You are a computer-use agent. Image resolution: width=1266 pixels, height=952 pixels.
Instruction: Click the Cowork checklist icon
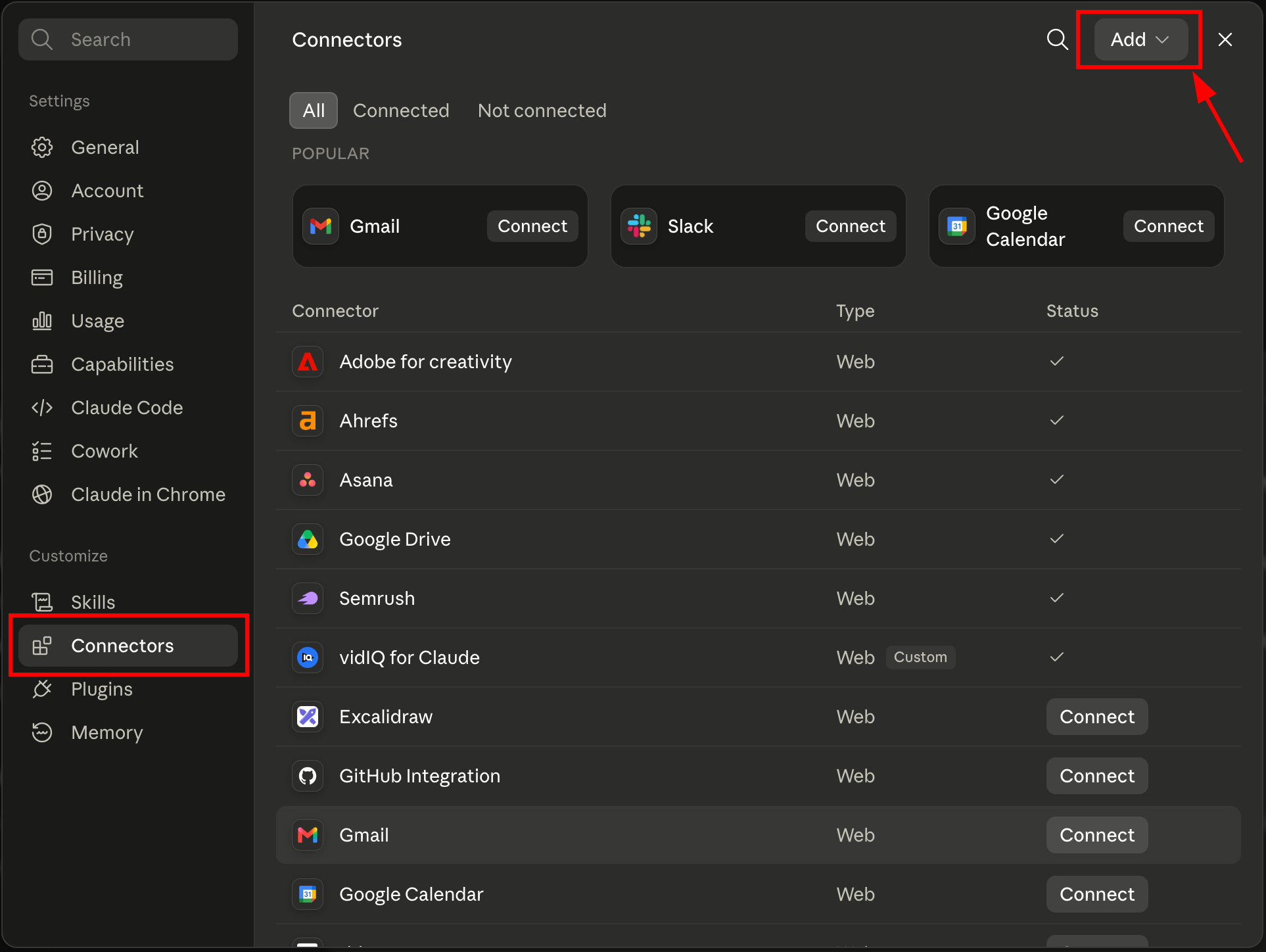42,451
